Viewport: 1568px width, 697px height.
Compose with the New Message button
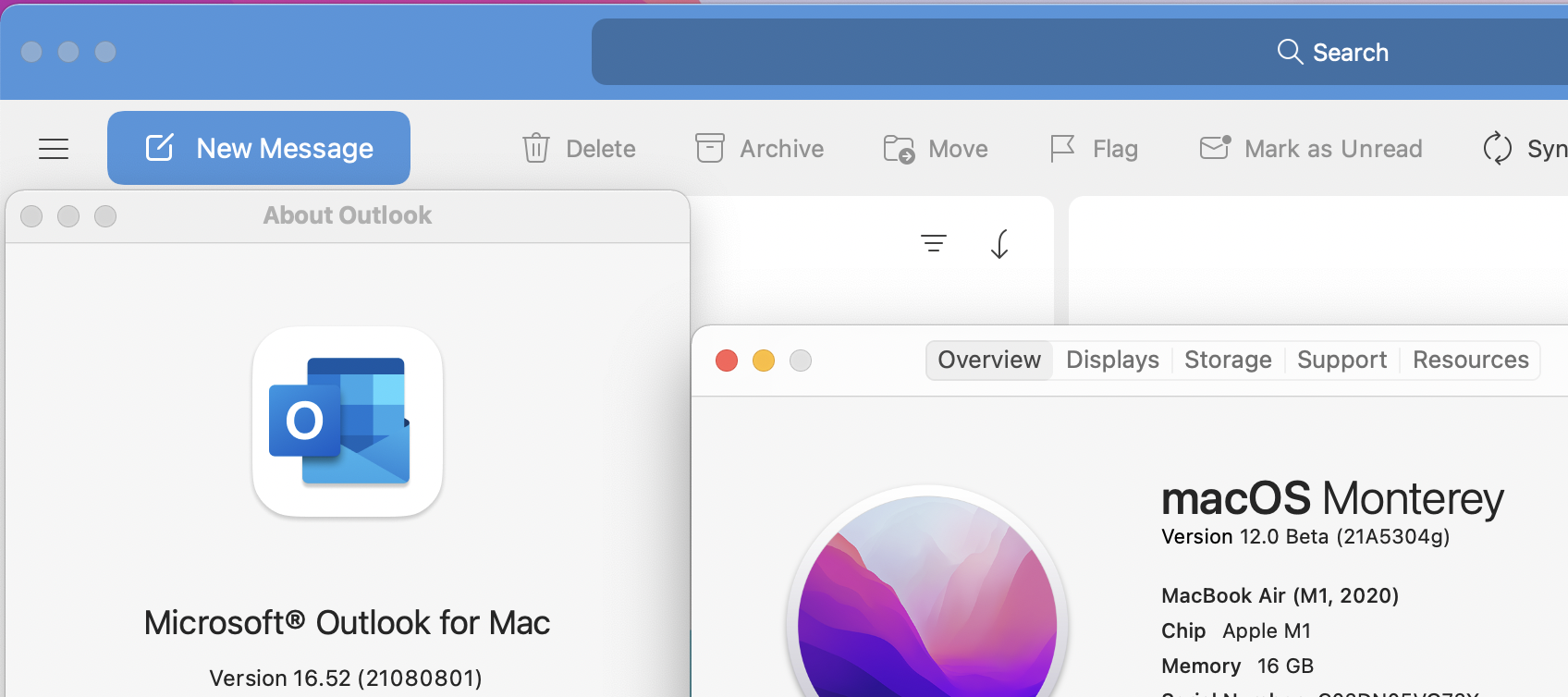click(259, 148)
